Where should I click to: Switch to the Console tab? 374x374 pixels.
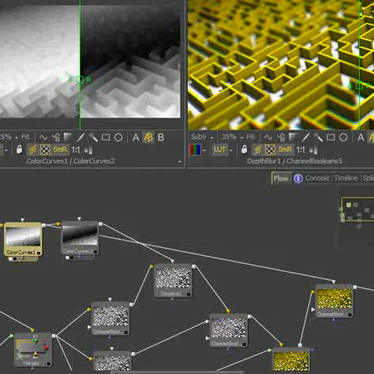tap(317, 178)
